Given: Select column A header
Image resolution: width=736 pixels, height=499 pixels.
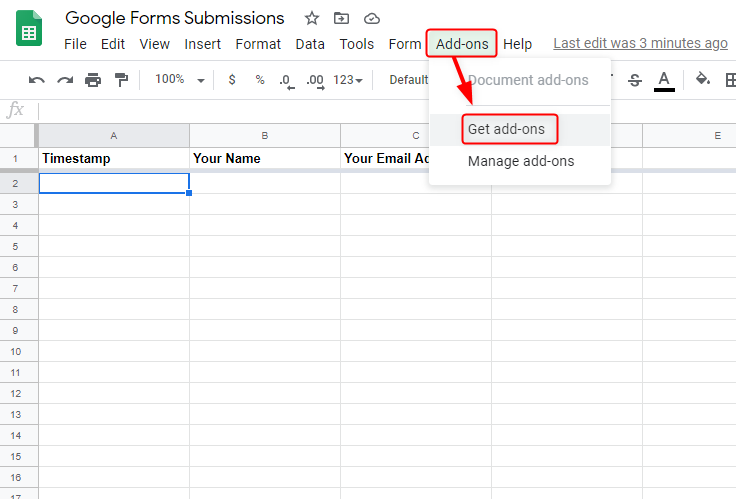Looking at the screenshot, I should (x=114, y=136).
